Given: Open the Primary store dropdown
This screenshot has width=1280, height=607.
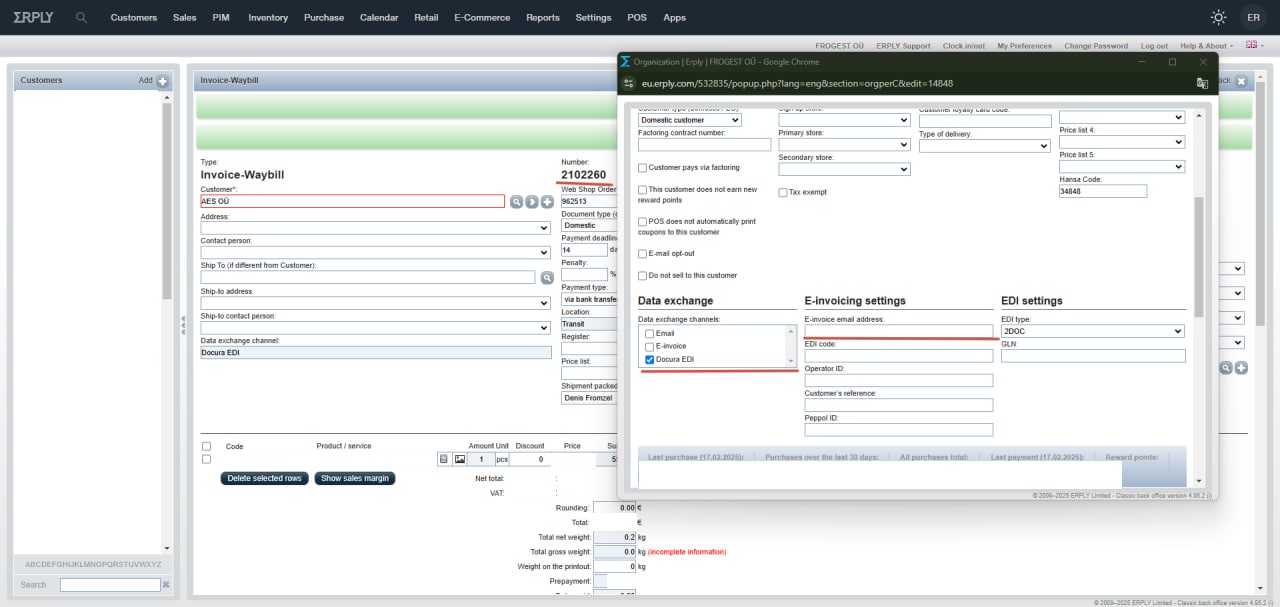Looking at the screenshot, I should [x=844, y=145].
